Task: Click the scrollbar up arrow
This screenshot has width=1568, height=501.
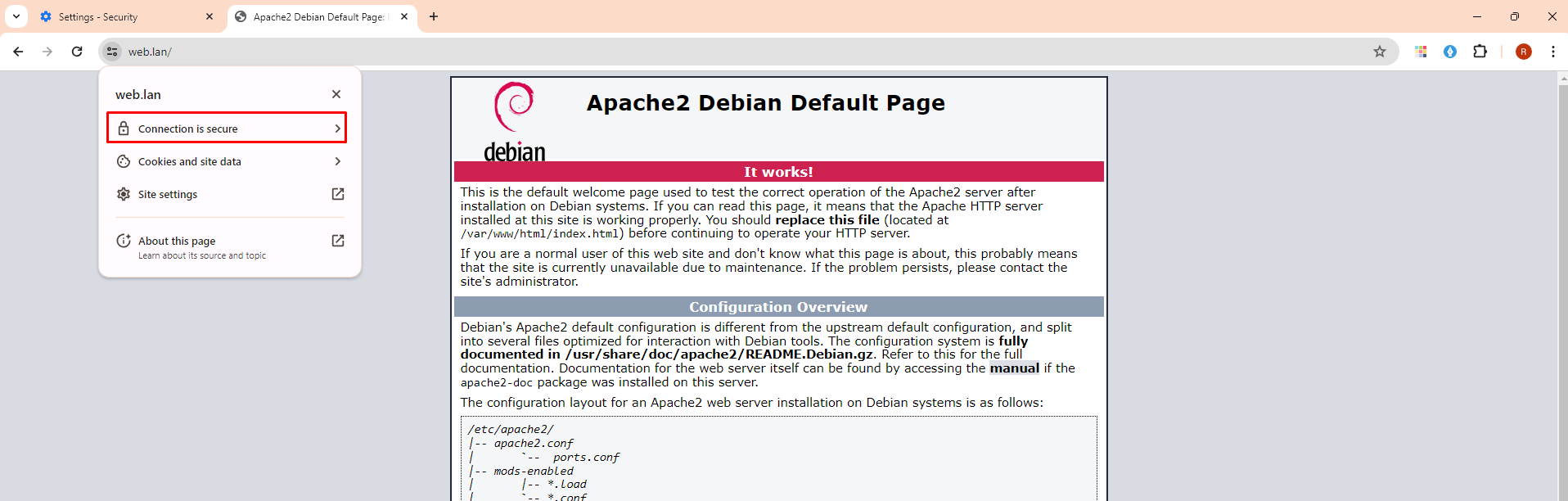Action: pyautogui.click(x=1562, y=79)
